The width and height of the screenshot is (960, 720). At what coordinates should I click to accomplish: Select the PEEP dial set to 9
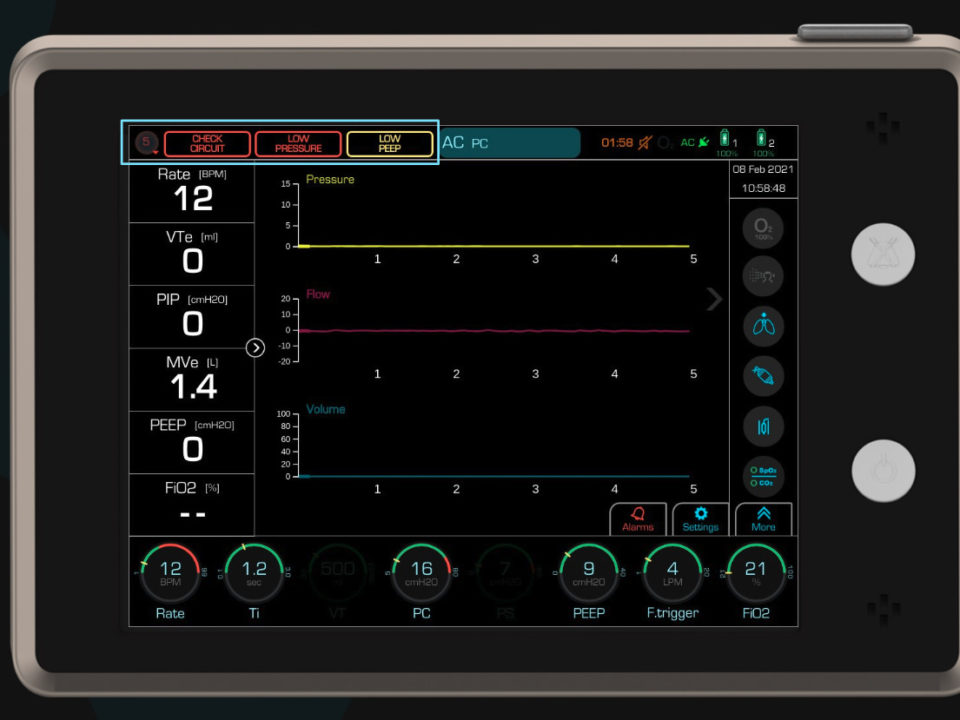point(588,574)
